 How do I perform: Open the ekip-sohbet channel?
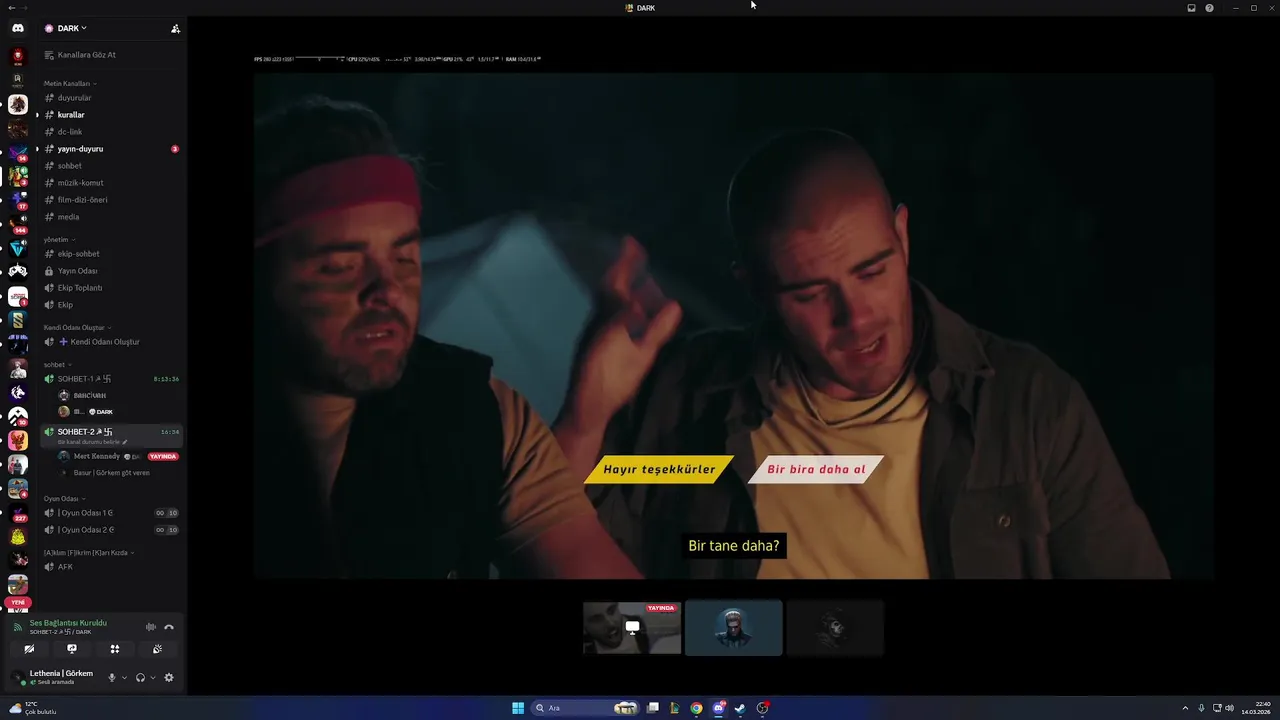pyautogui.click(x=112, y=254)
